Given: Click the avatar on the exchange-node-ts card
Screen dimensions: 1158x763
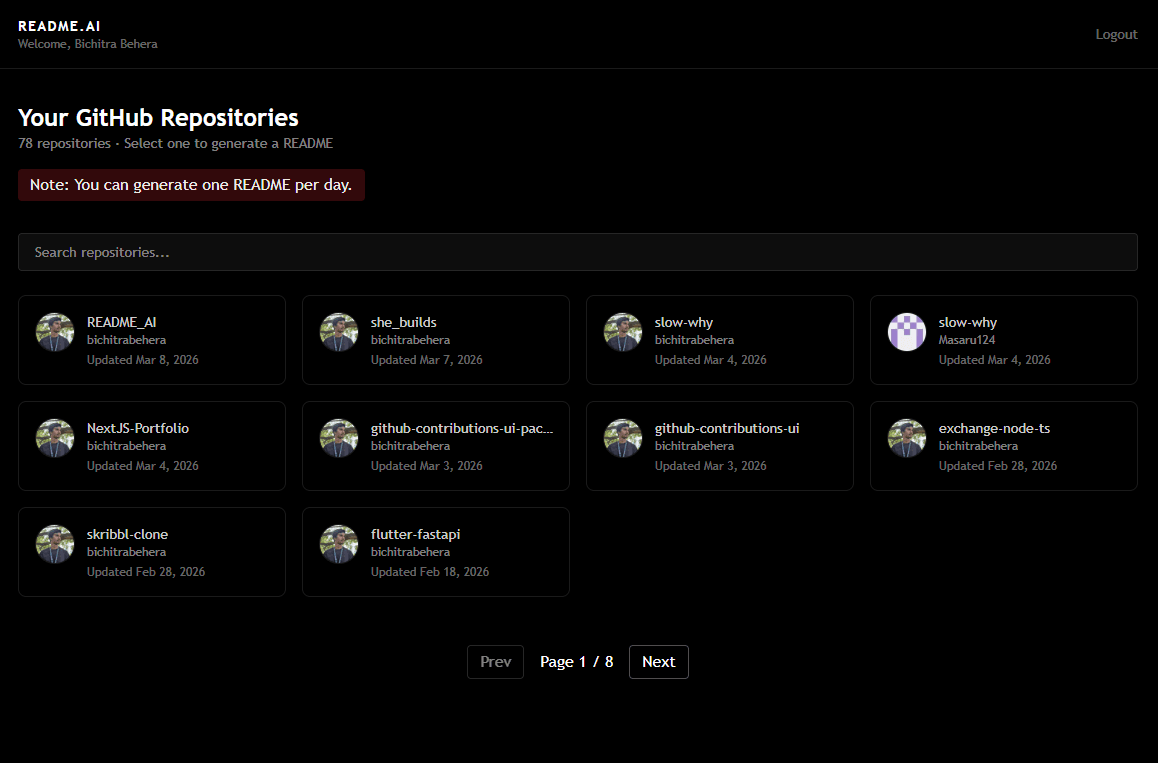Looking at the screenshot, I should [x=907, y=437].
